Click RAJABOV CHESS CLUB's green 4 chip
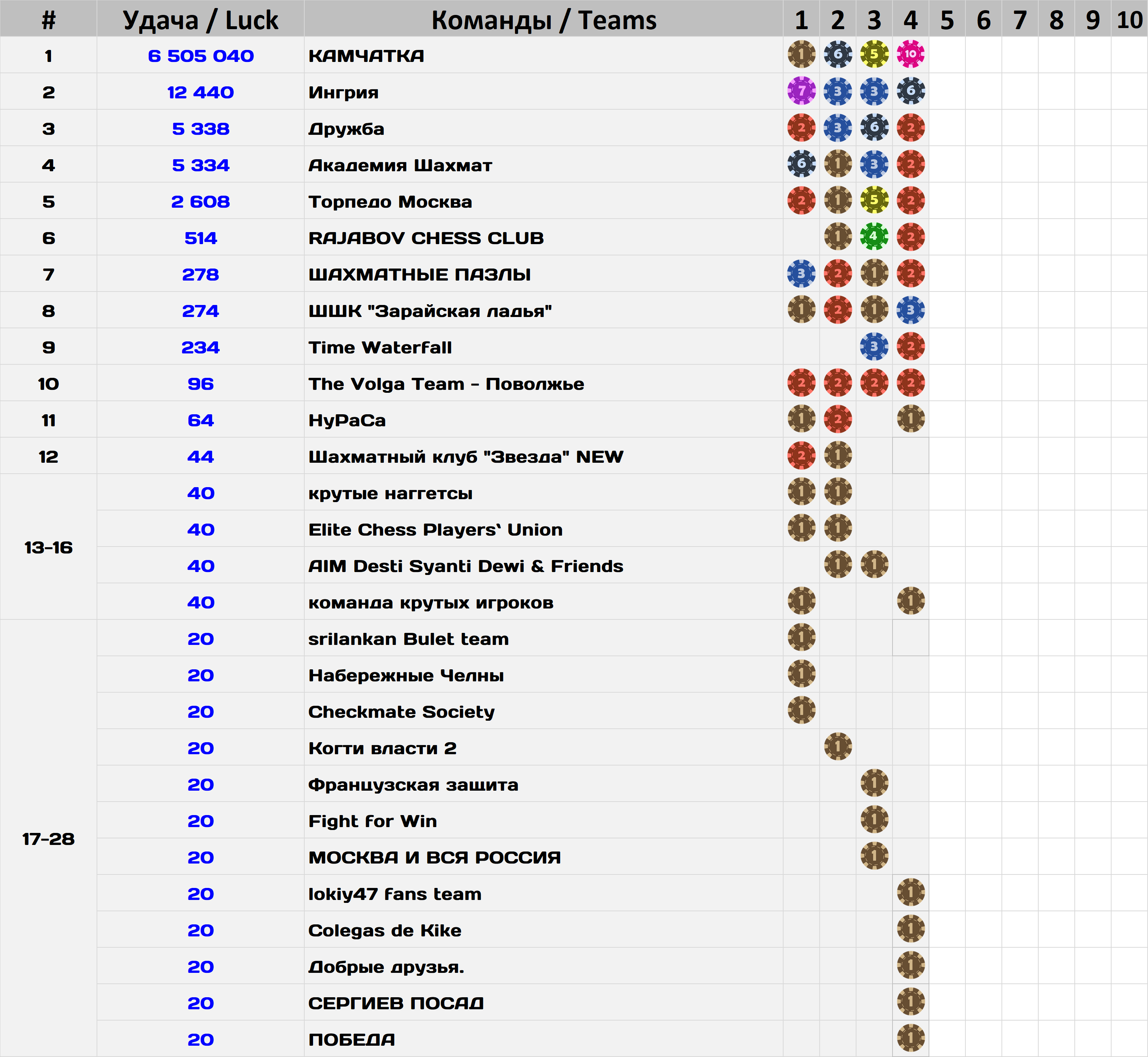 874,237
